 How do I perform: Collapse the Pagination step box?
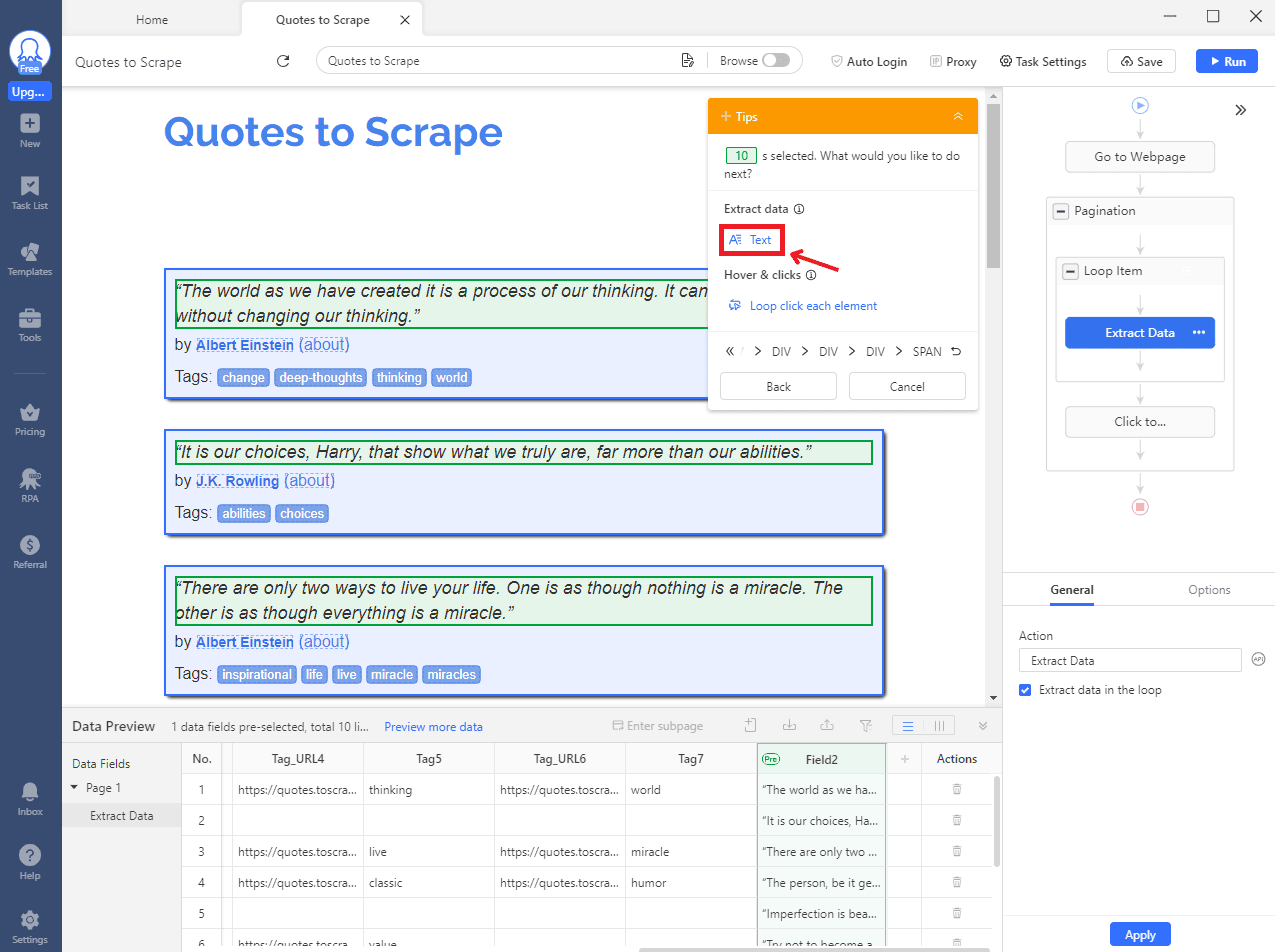click(1061, 211)
